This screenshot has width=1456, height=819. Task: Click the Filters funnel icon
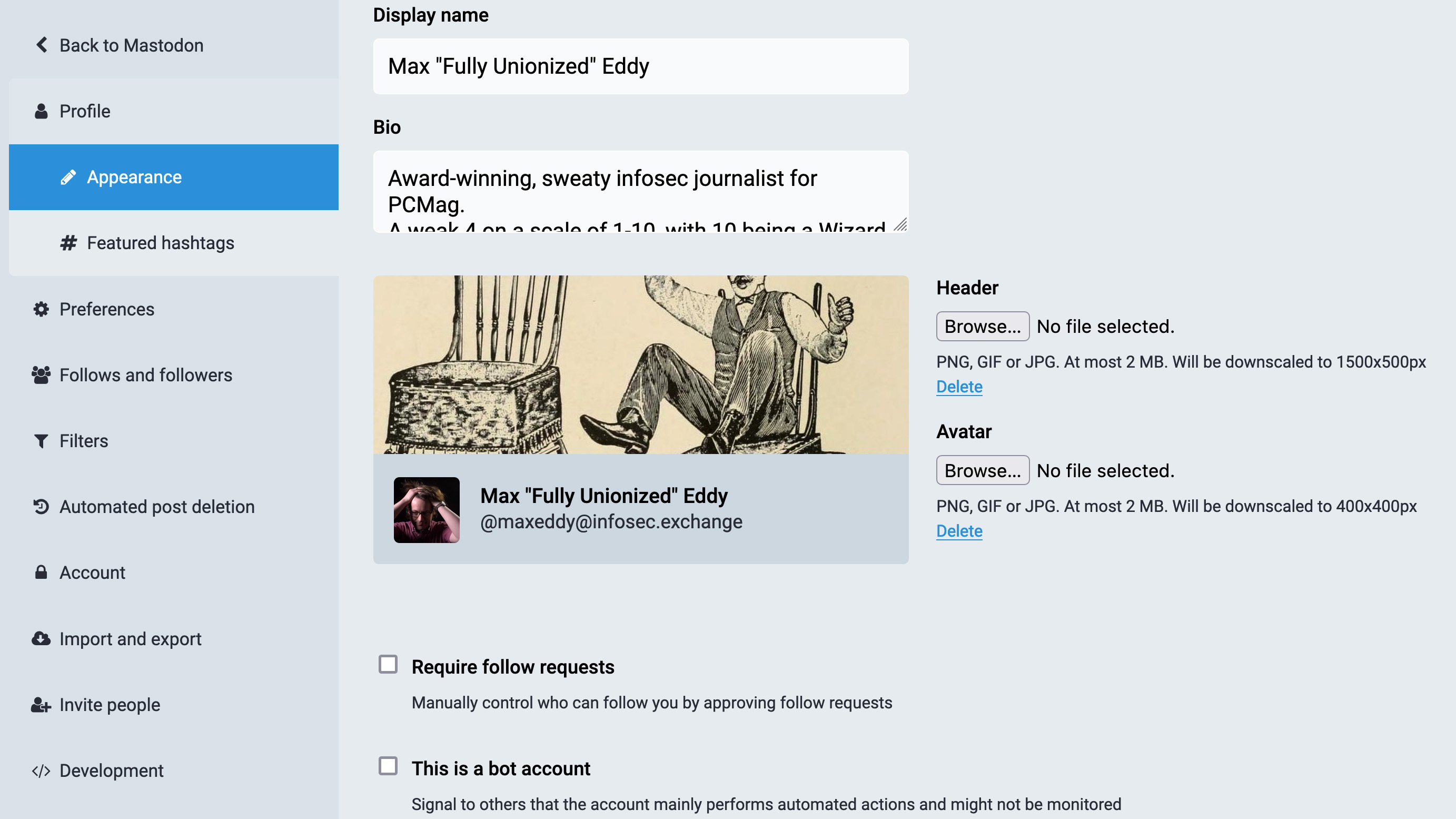[40, 440]
